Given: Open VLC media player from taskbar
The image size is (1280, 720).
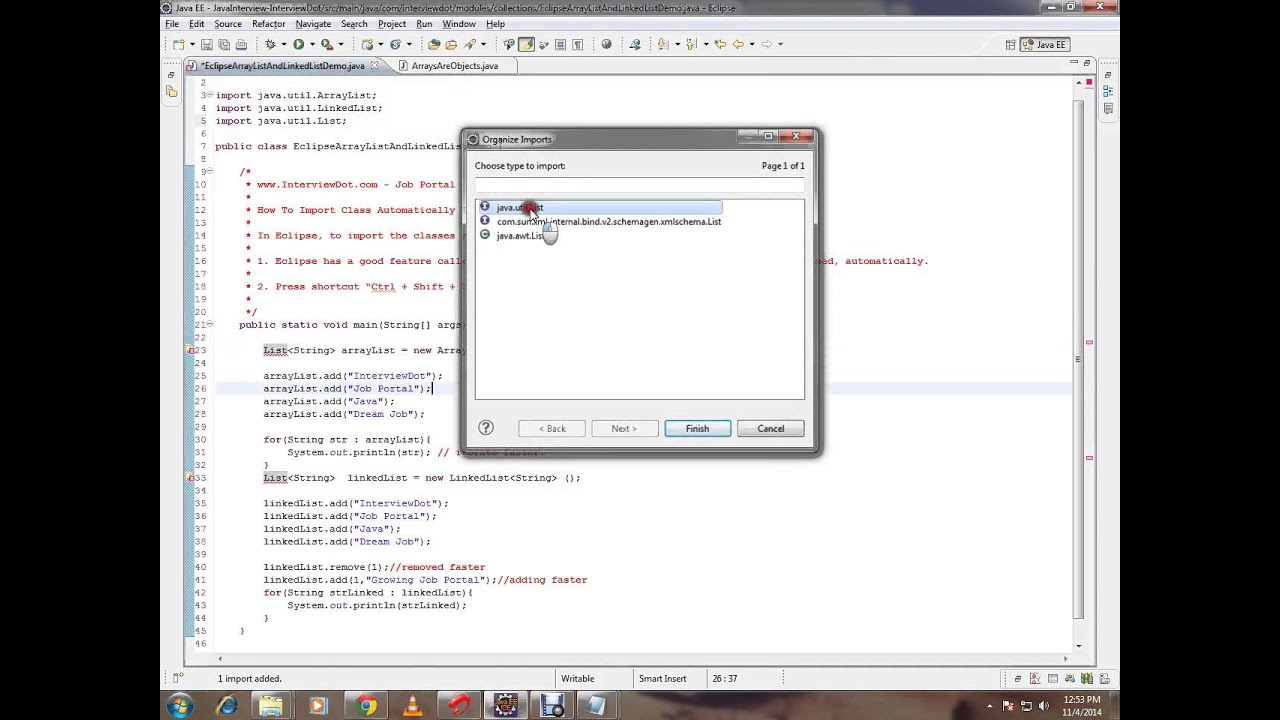Looking at the screenshot, I should coord(412,707).
